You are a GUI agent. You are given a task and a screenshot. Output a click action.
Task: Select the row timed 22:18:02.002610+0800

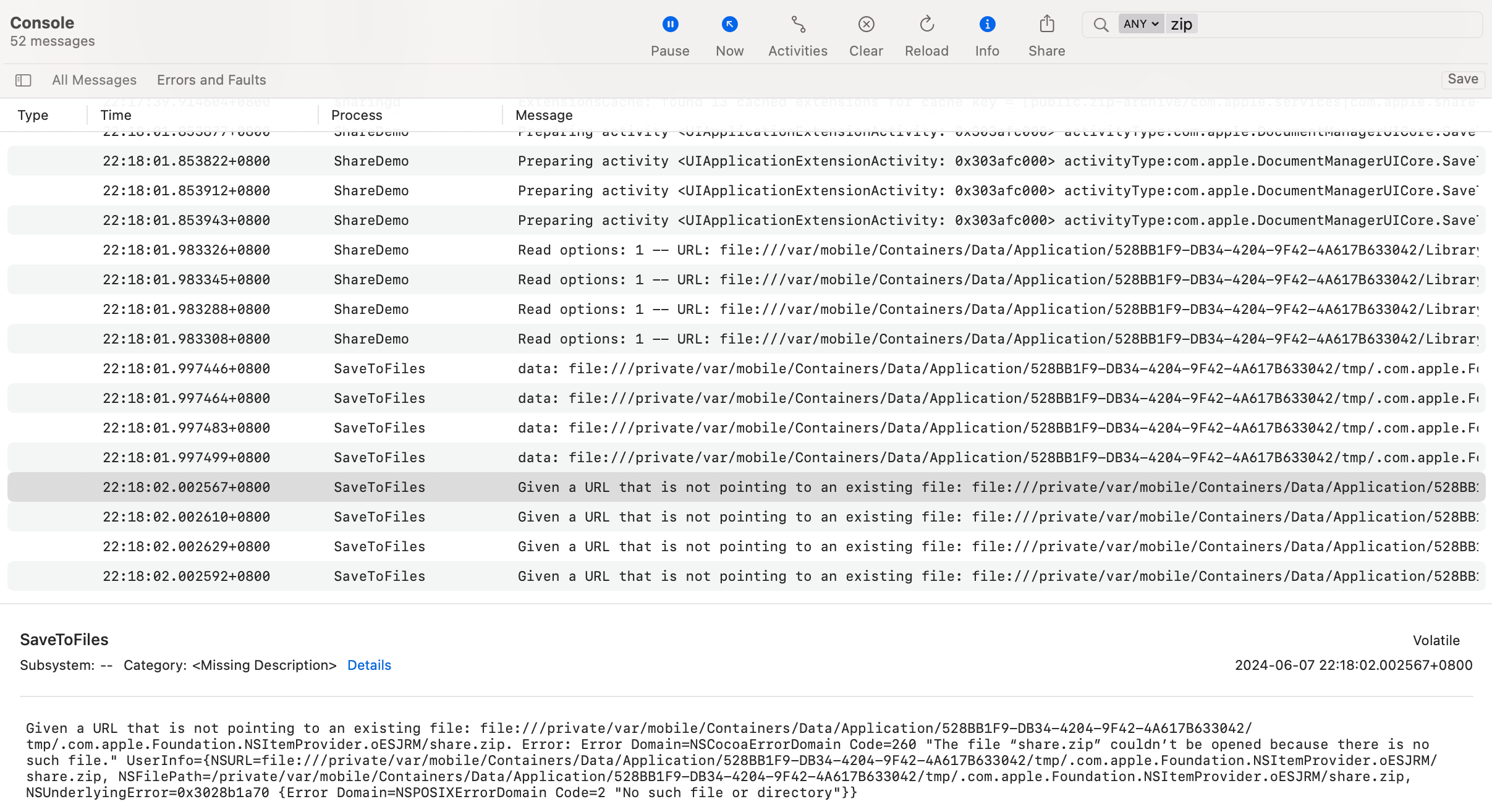tap(746, 517)
